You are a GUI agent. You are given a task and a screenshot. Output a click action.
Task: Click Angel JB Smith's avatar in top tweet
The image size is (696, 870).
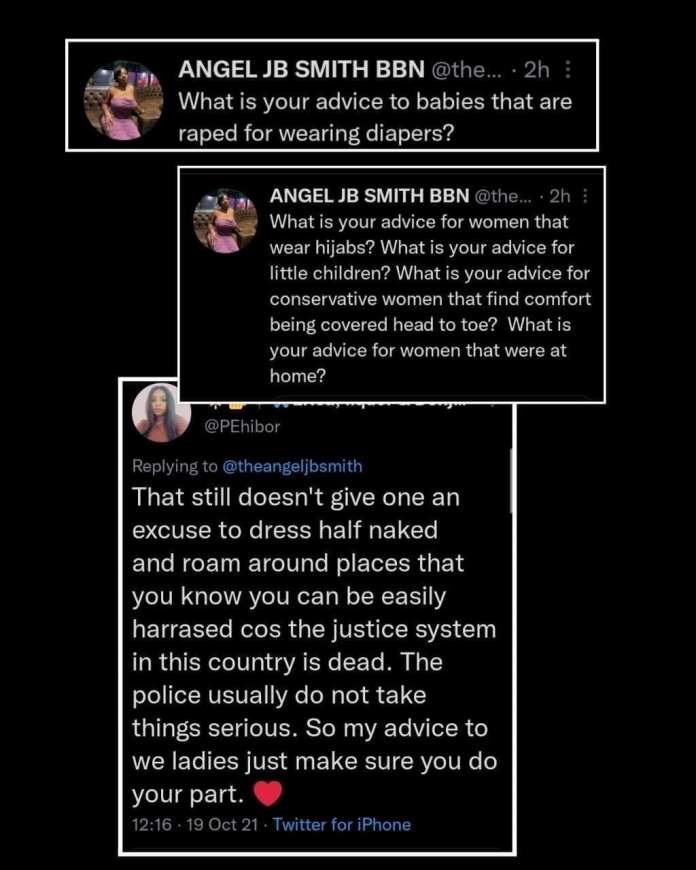pos(123,100)
